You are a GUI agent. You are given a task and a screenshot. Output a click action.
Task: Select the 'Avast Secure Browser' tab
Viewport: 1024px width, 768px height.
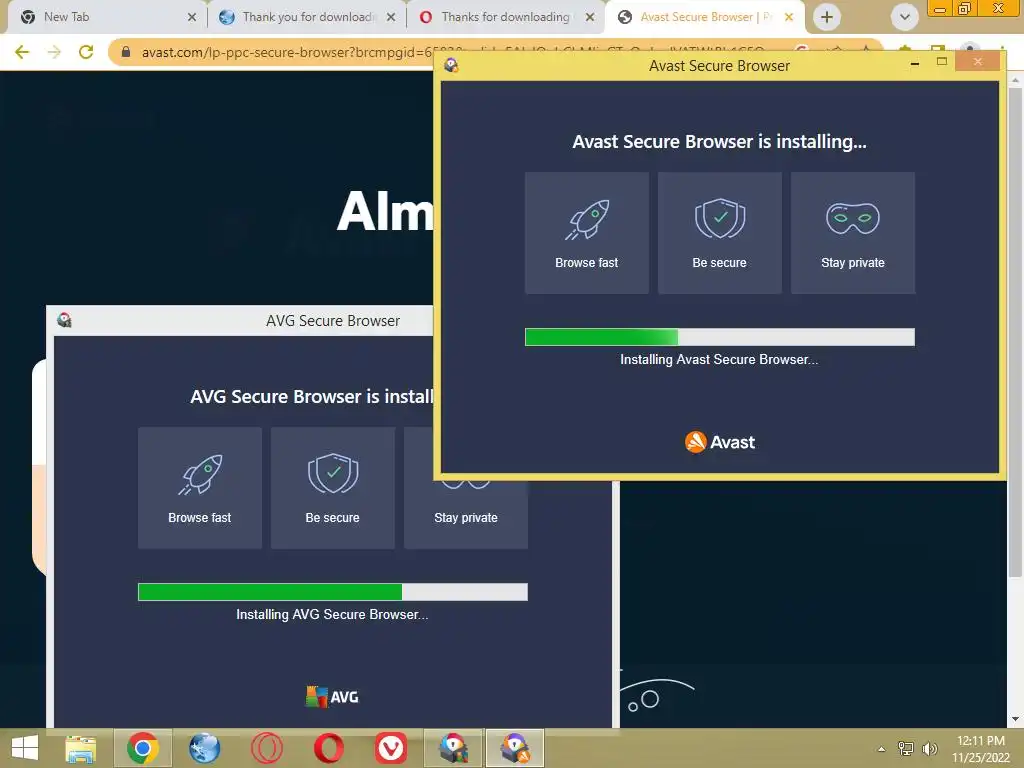[x=702, y=17]
